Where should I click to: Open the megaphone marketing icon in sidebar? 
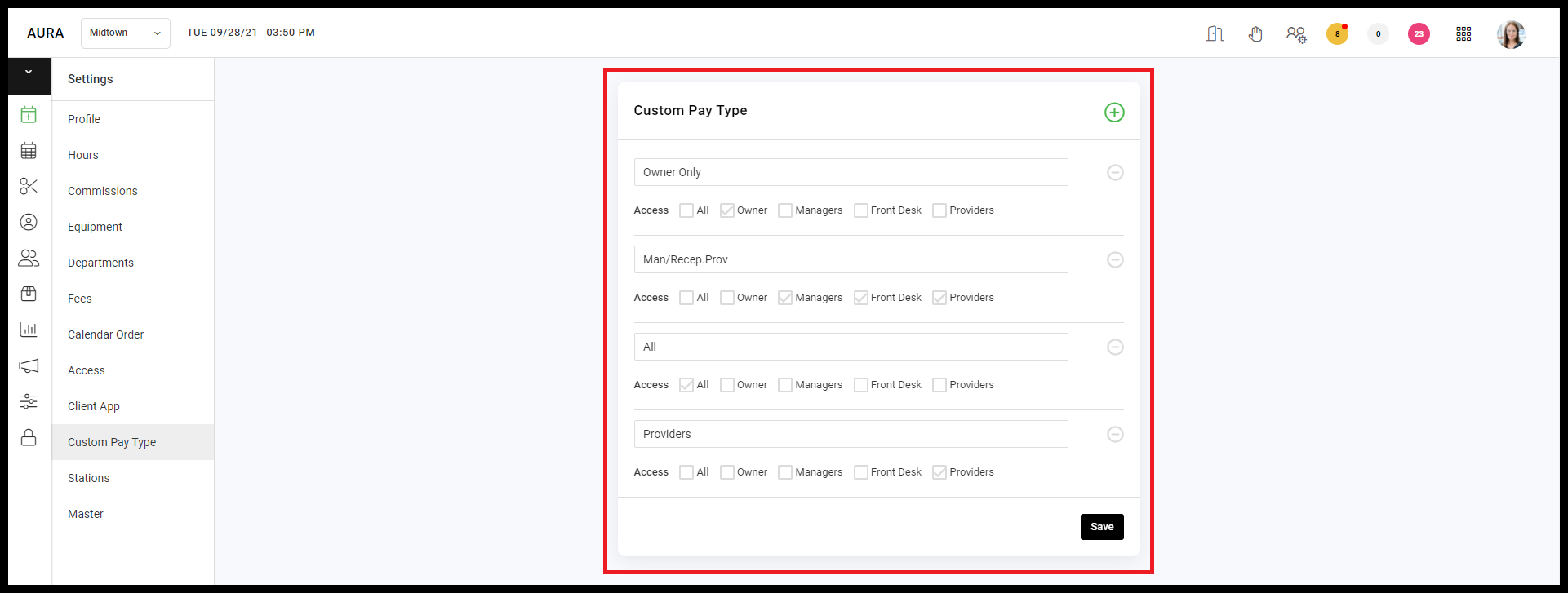pyautogui.click(x=29, y=365)
